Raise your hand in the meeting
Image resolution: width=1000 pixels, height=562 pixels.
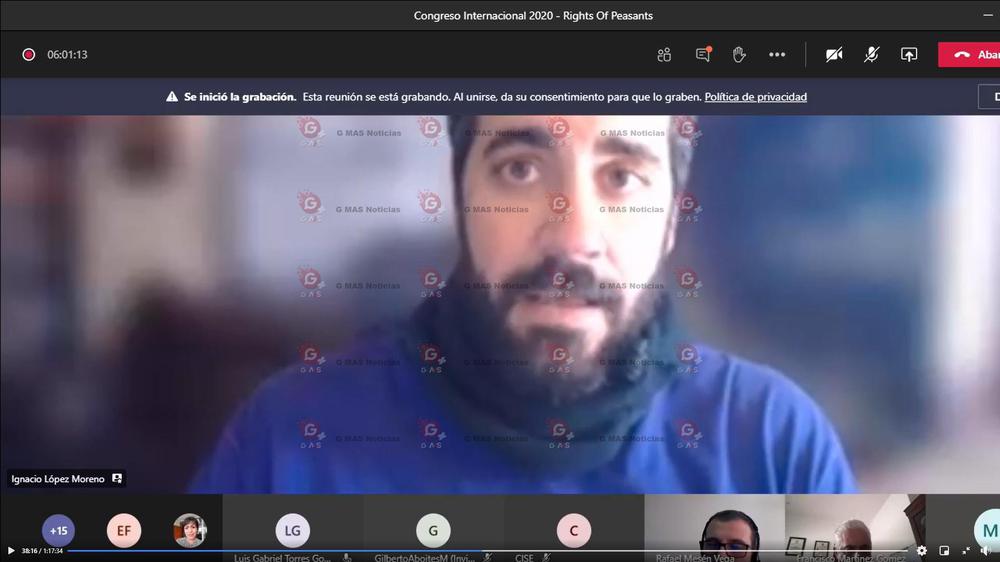[x=739, y=55]
